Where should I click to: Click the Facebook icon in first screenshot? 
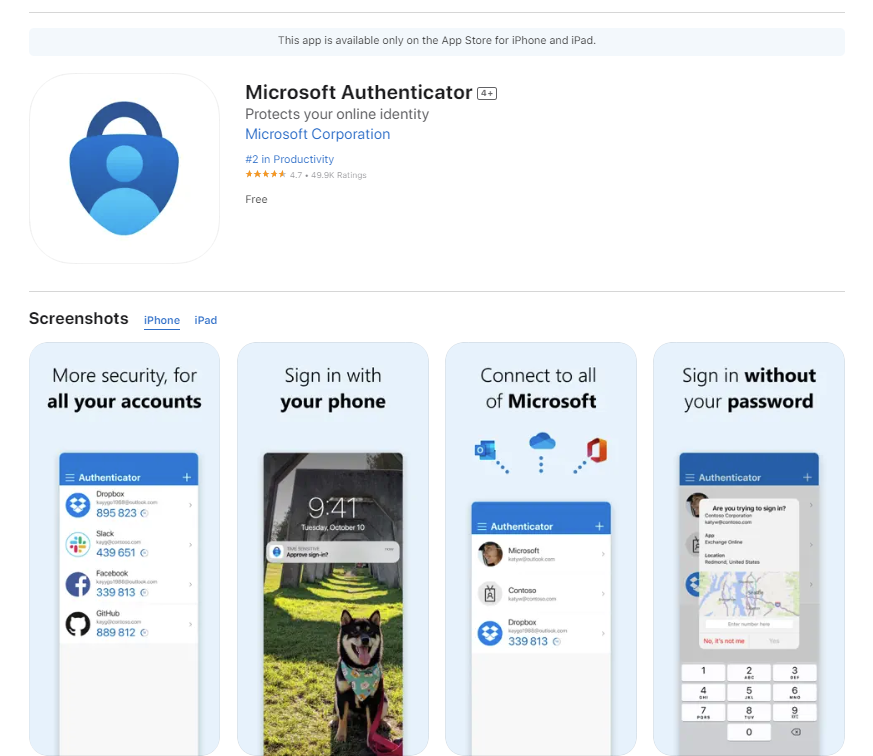click(78, 584)
